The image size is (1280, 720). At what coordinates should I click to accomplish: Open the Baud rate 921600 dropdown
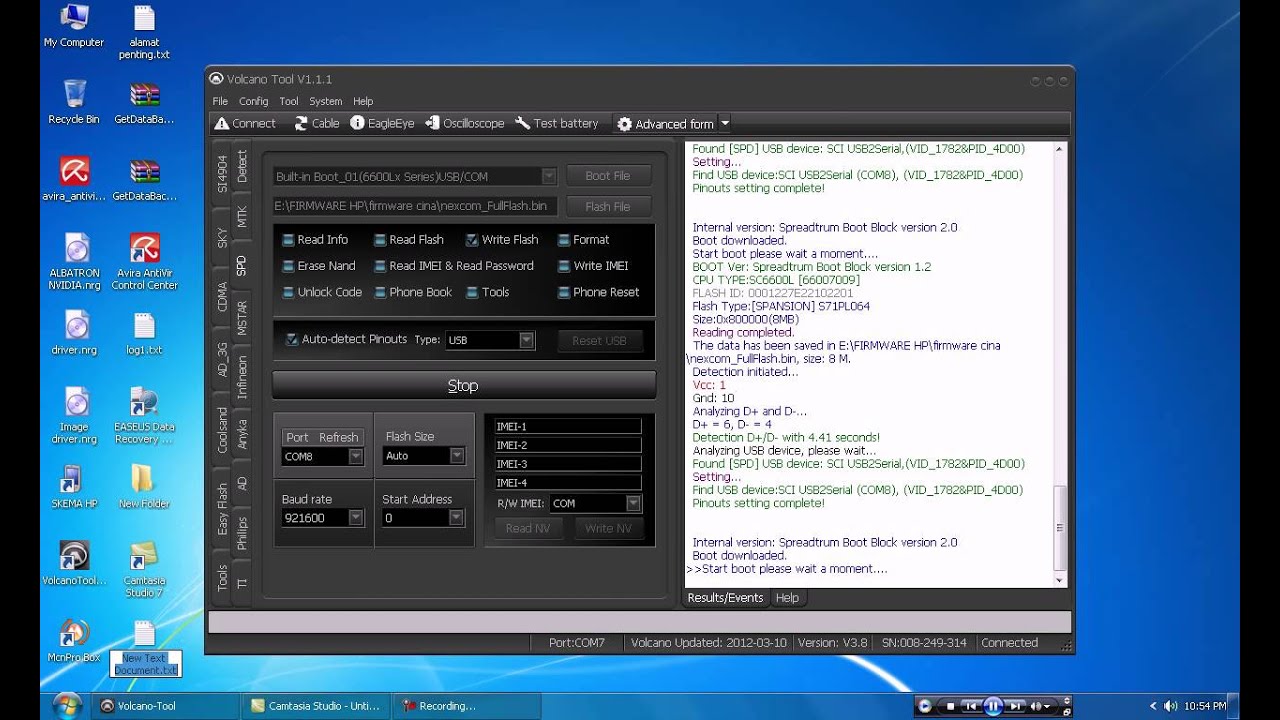pos(355,518)
